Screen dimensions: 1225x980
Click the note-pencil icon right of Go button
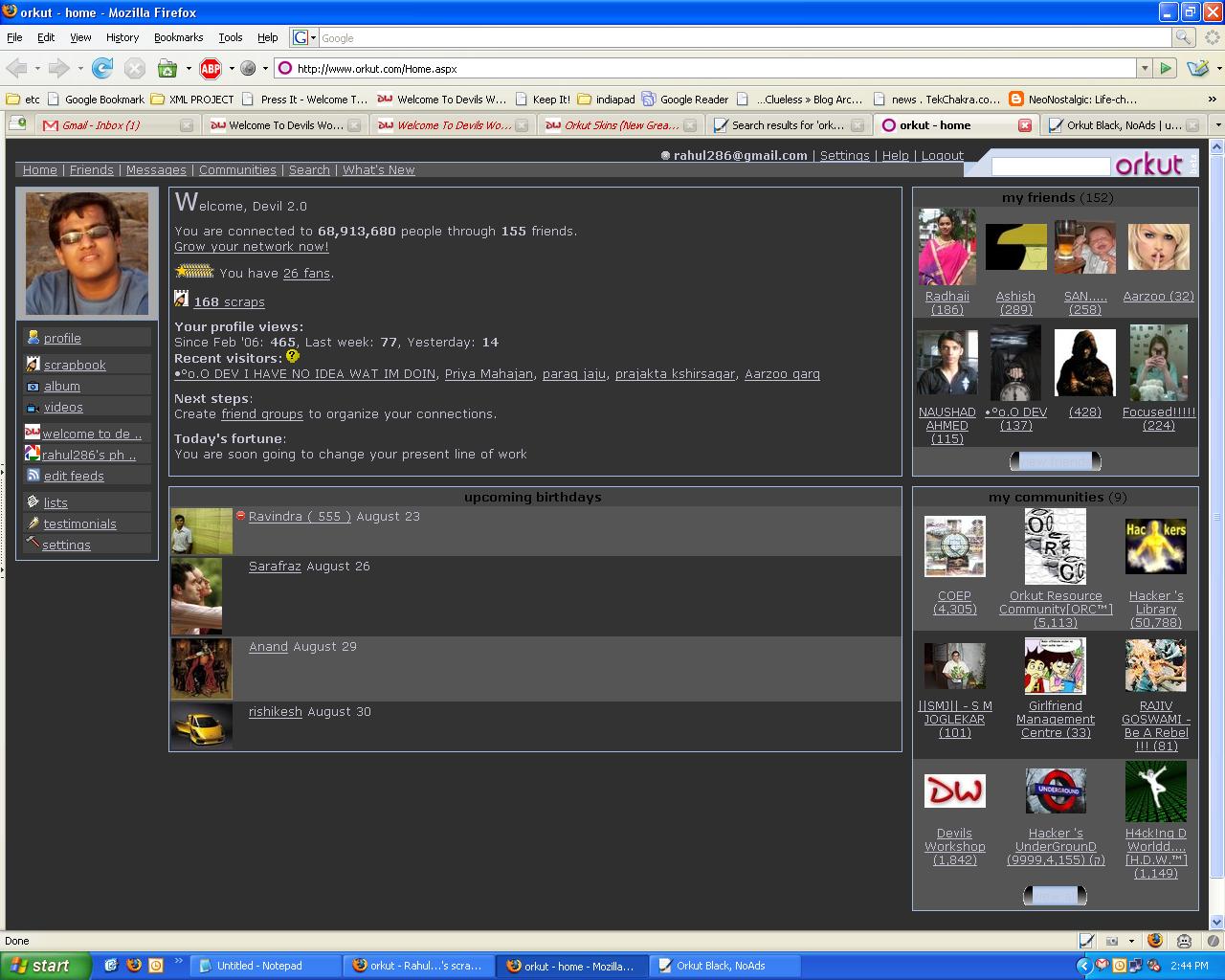click(x=1197, y=68)
